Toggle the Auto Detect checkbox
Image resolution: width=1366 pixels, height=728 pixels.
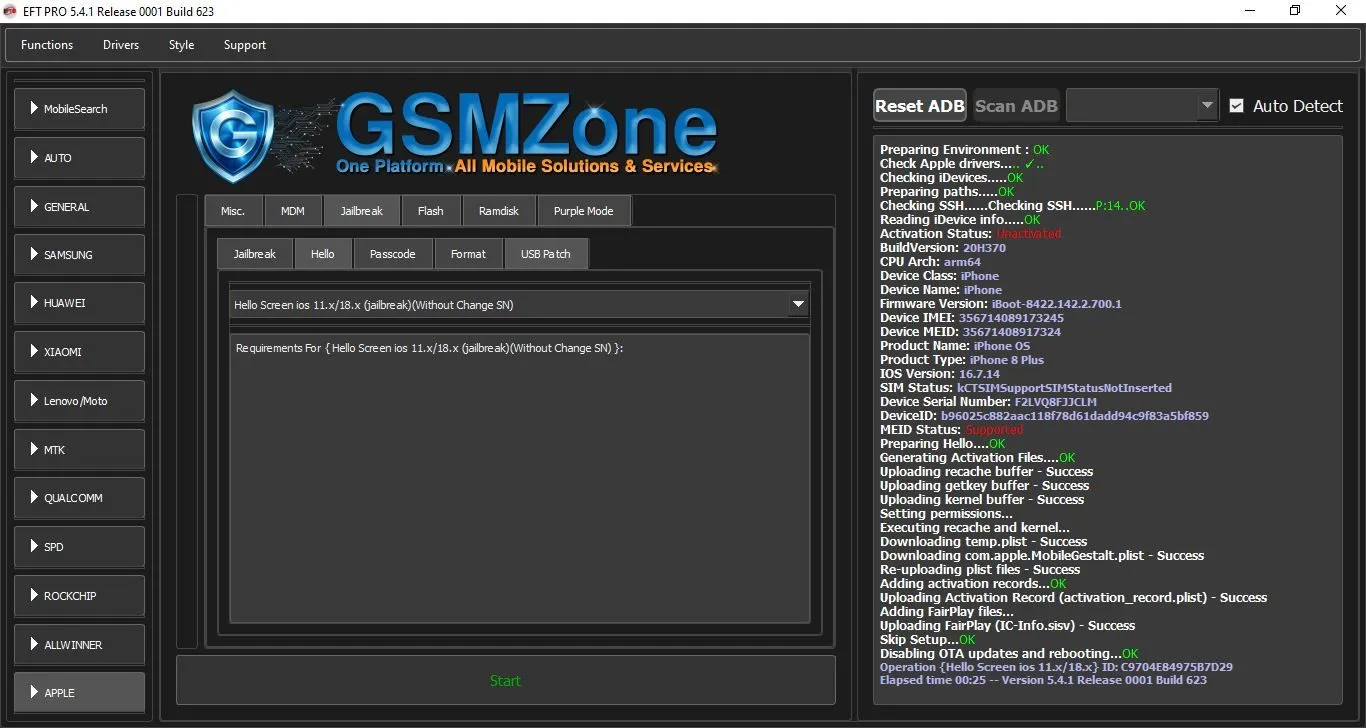(1237, 106)
